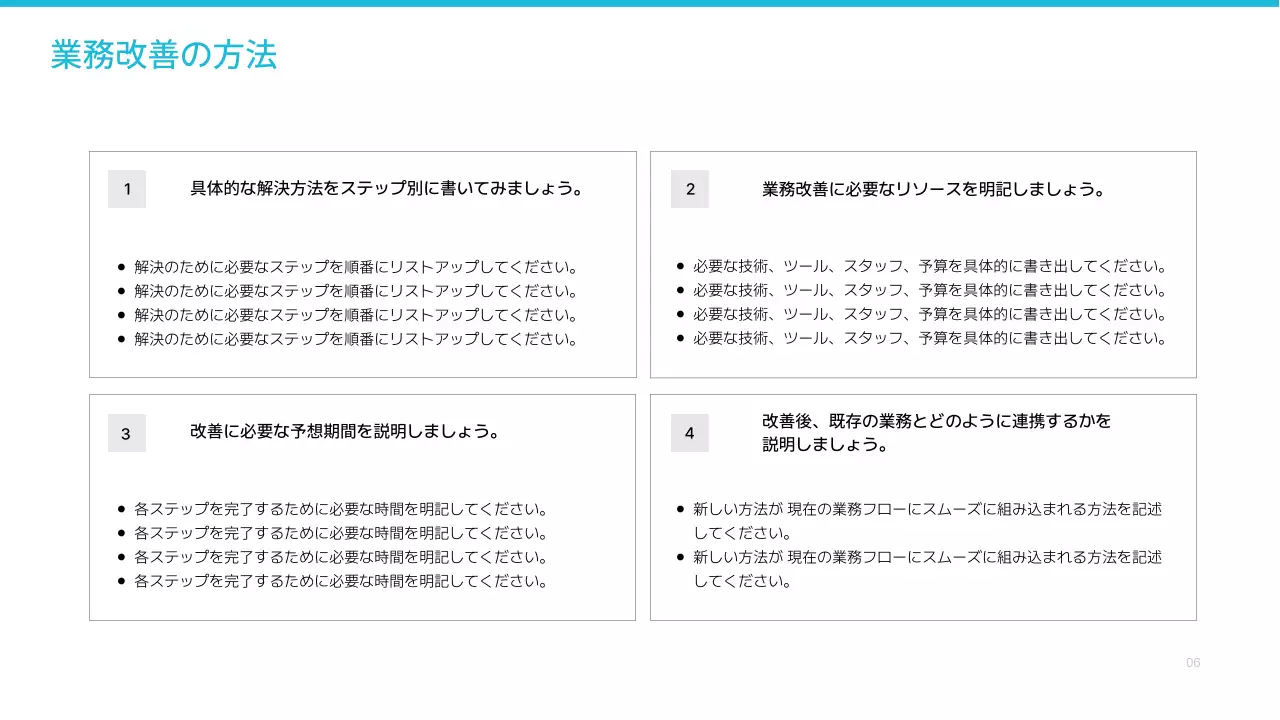Click the fourth bullet in card 3
Viewport: 1280px width, 720px height.
340,580
